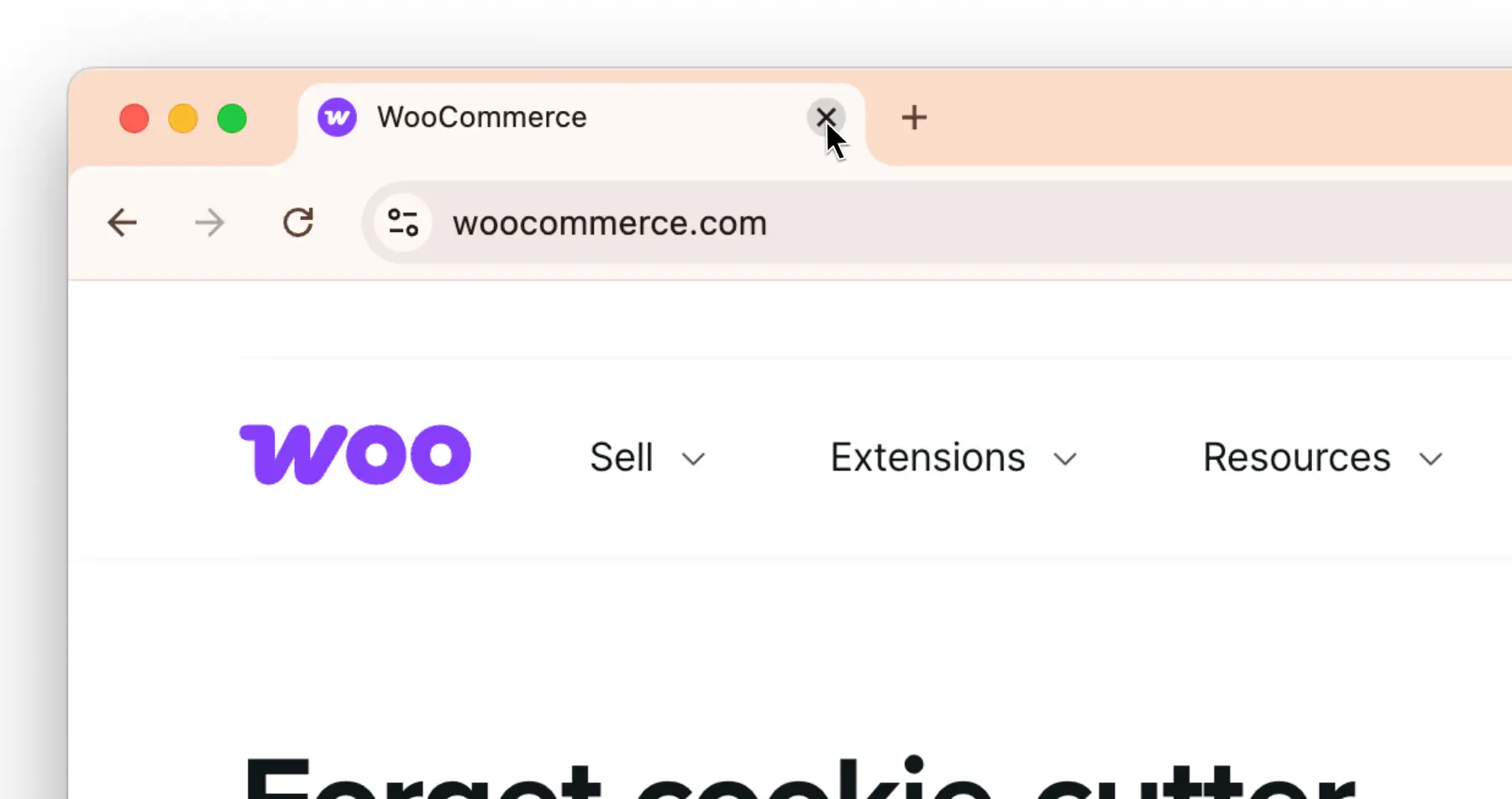Expand the chevron next to Sell
The image size is (1512, 799).
[x=693, y=459]
